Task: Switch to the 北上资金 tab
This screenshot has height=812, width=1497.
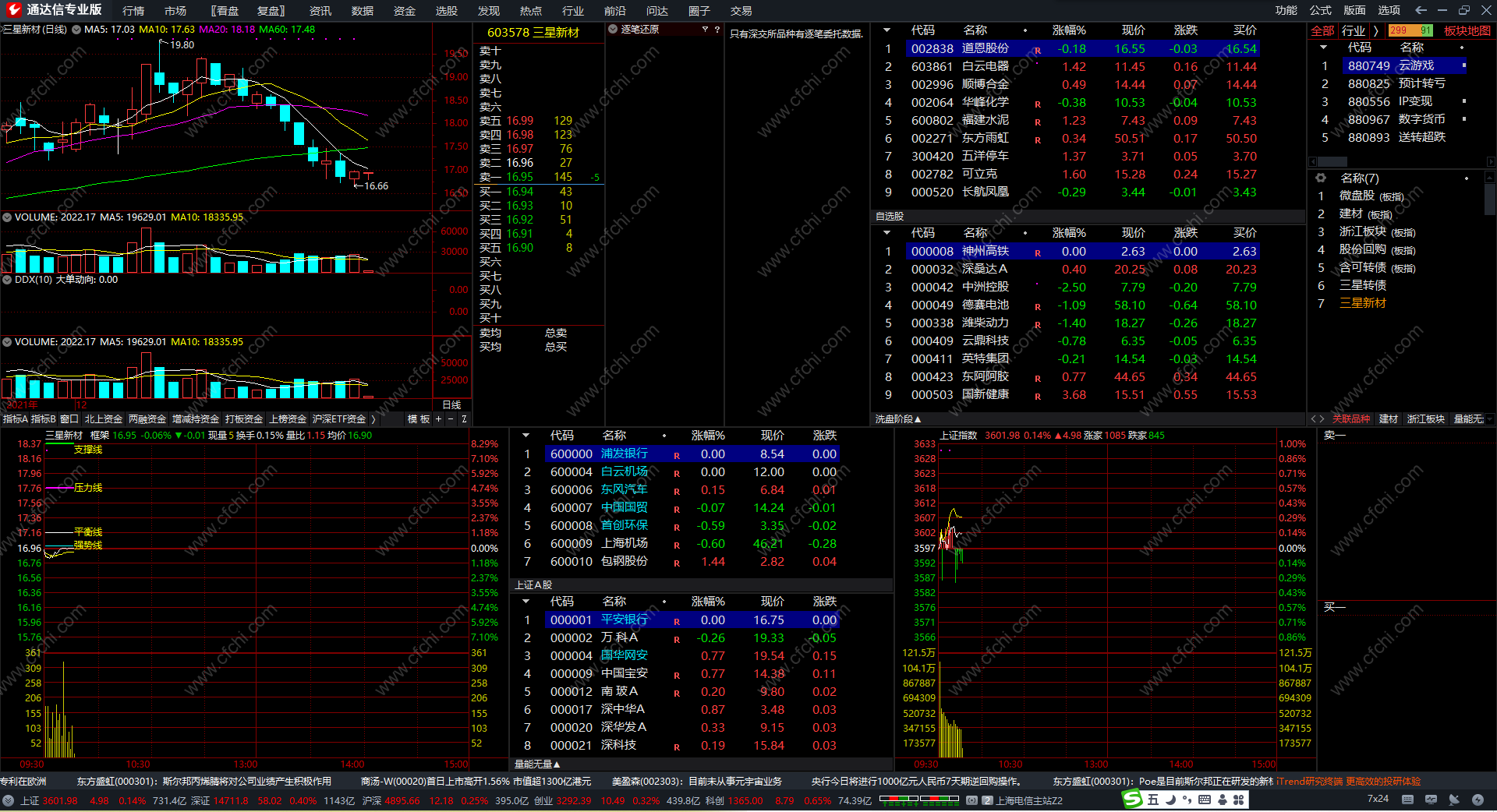Action: tap(104, 419)
